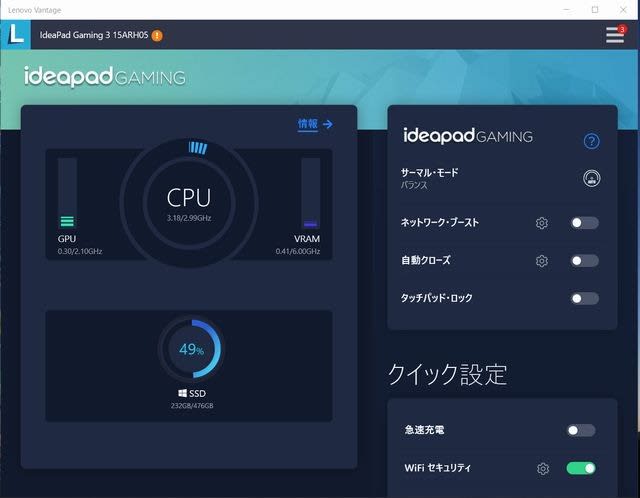The height and width of the screenshot is (498, 640).
Task: Click the ideapad GAMING banner logo
Action: click(105, 77)
